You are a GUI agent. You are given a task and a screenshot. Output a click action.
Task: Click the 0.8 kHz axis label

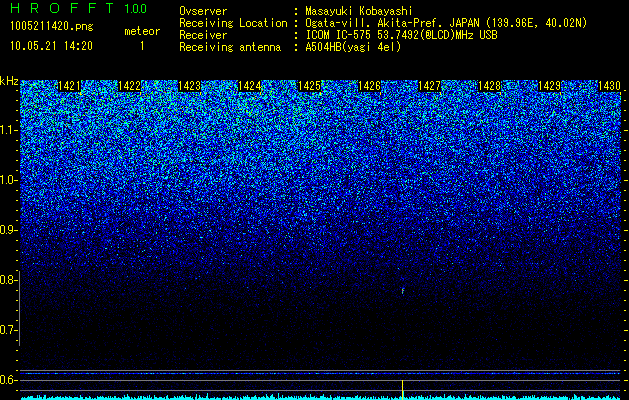click(x=7, y=280)
